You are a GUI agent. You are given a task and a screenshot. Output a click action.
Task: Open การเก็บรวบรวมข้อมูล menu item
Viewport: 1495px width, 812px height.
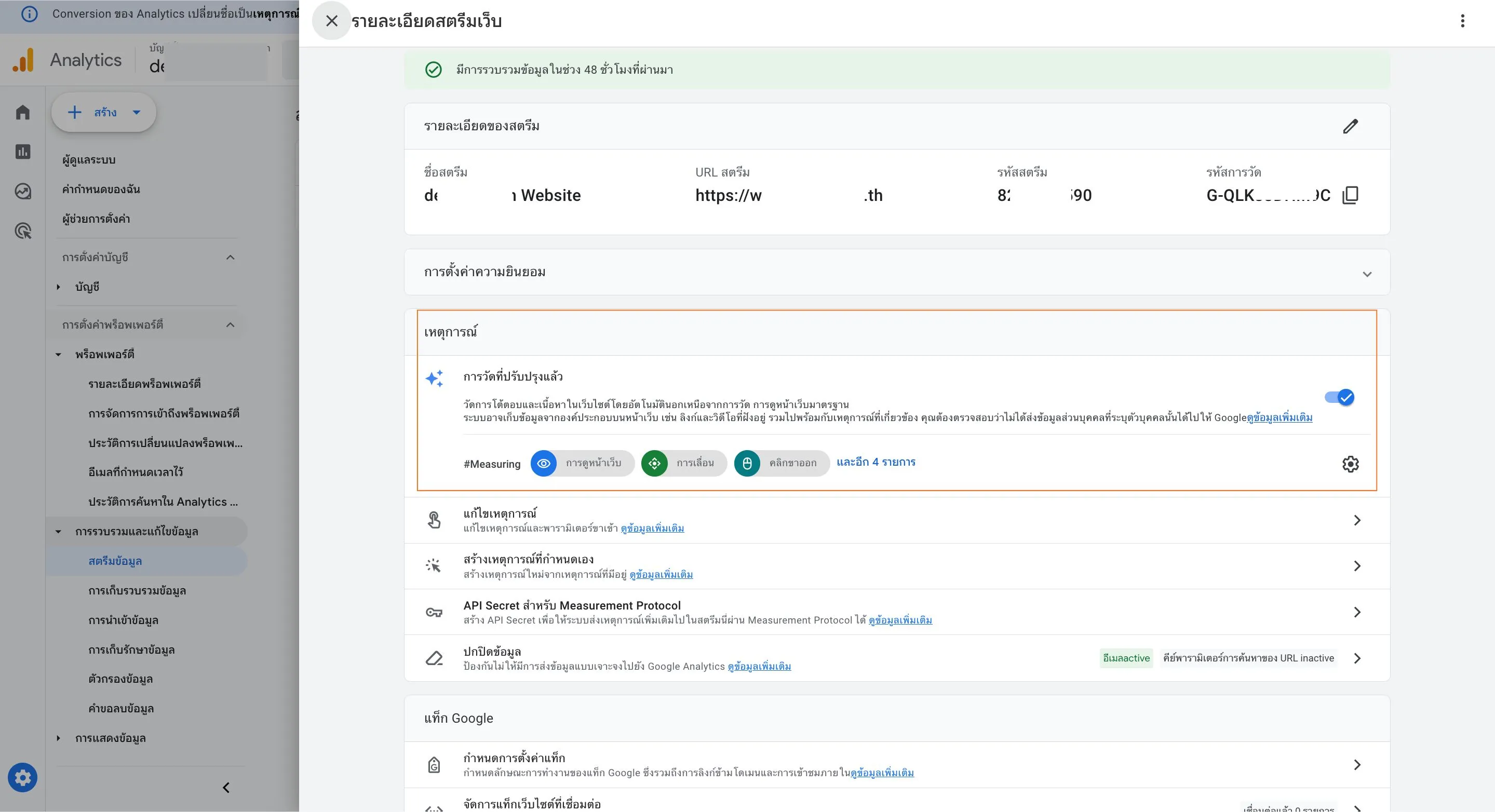point(137,590)
